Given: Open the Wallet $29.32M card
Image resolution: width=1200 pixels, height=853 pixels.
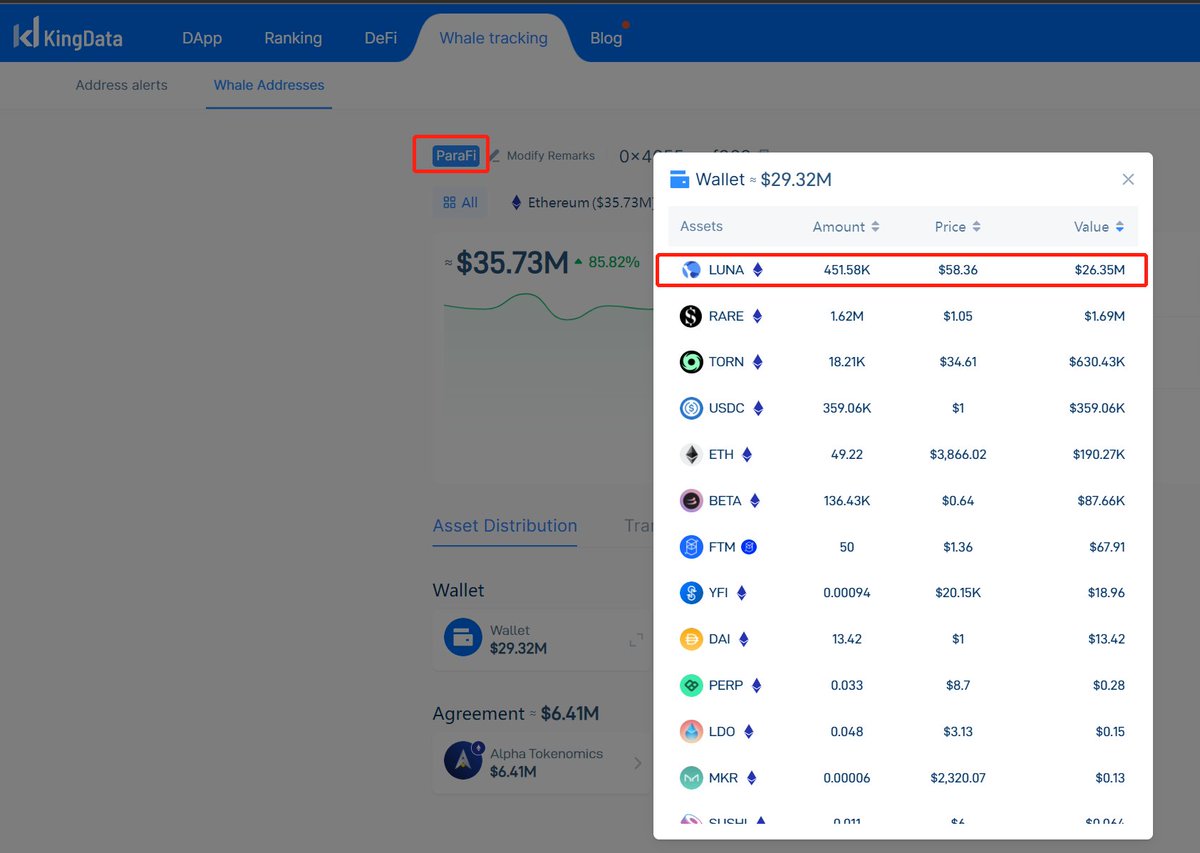Looking at the screenshot, I should [x=543, y=639].
